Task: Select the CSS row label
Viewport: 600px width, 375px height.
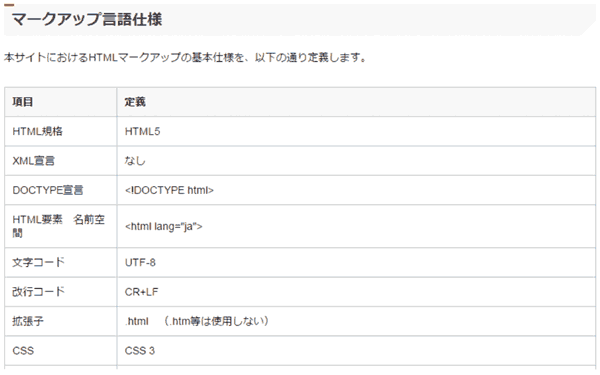Action: (x=23, y=351)
